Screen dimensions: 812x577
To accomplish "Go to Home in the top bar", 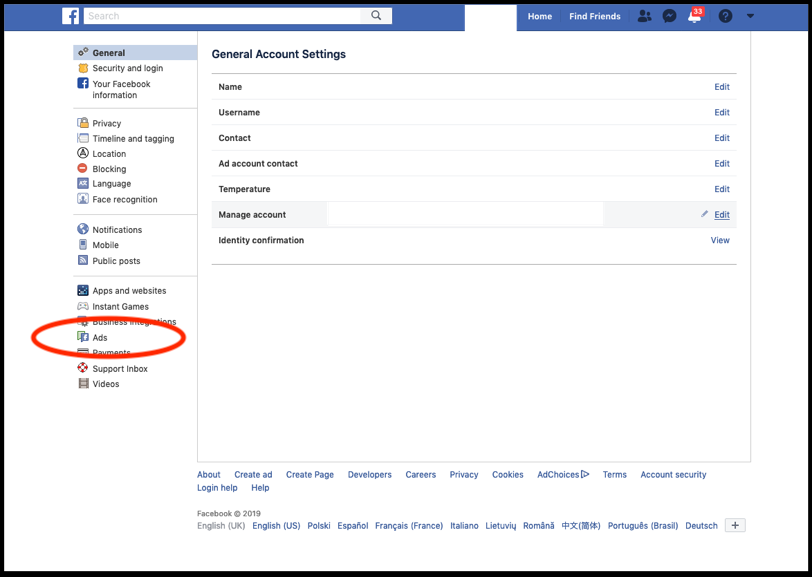I will [540, 16].
